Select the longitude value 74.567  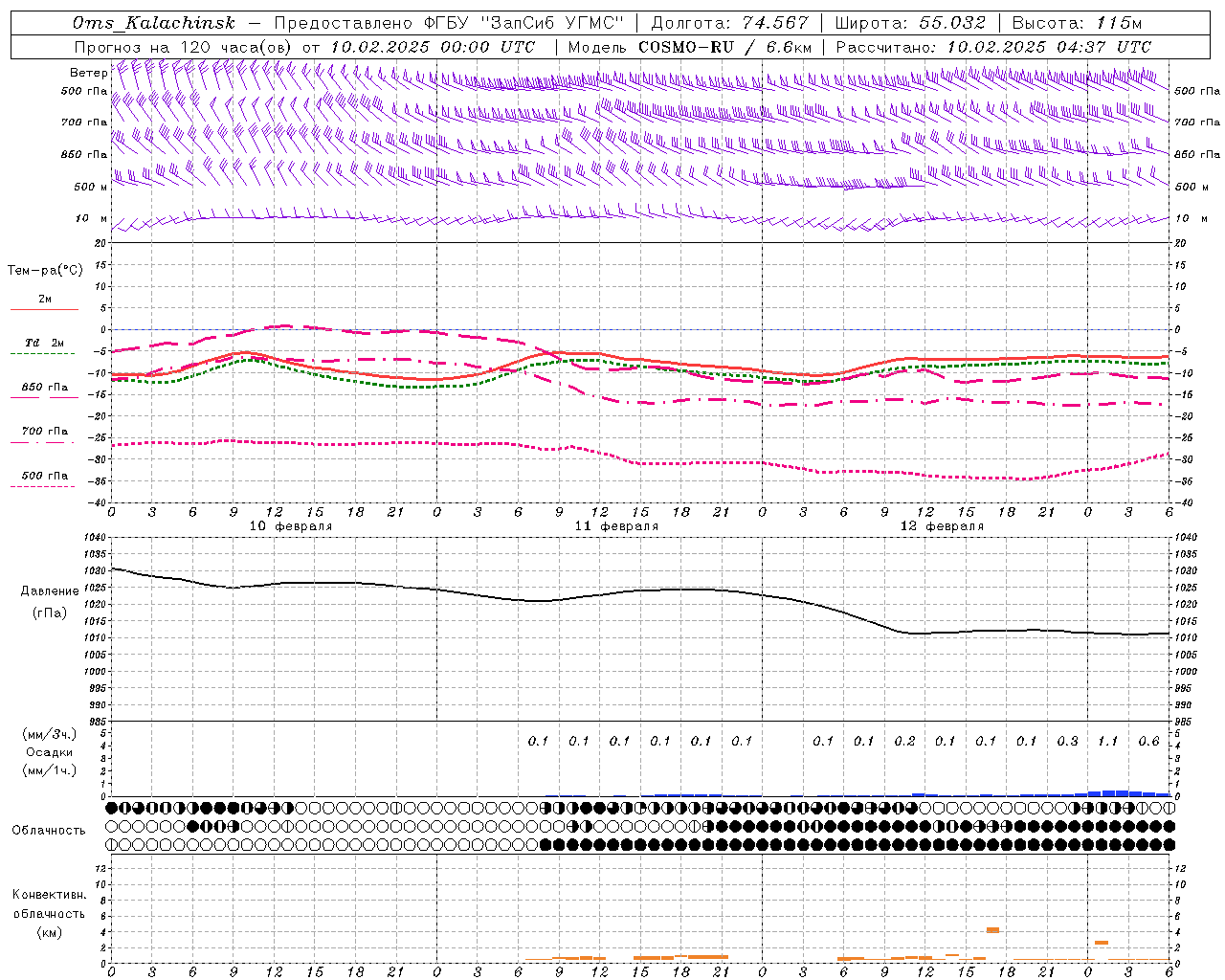pos(775,23)
